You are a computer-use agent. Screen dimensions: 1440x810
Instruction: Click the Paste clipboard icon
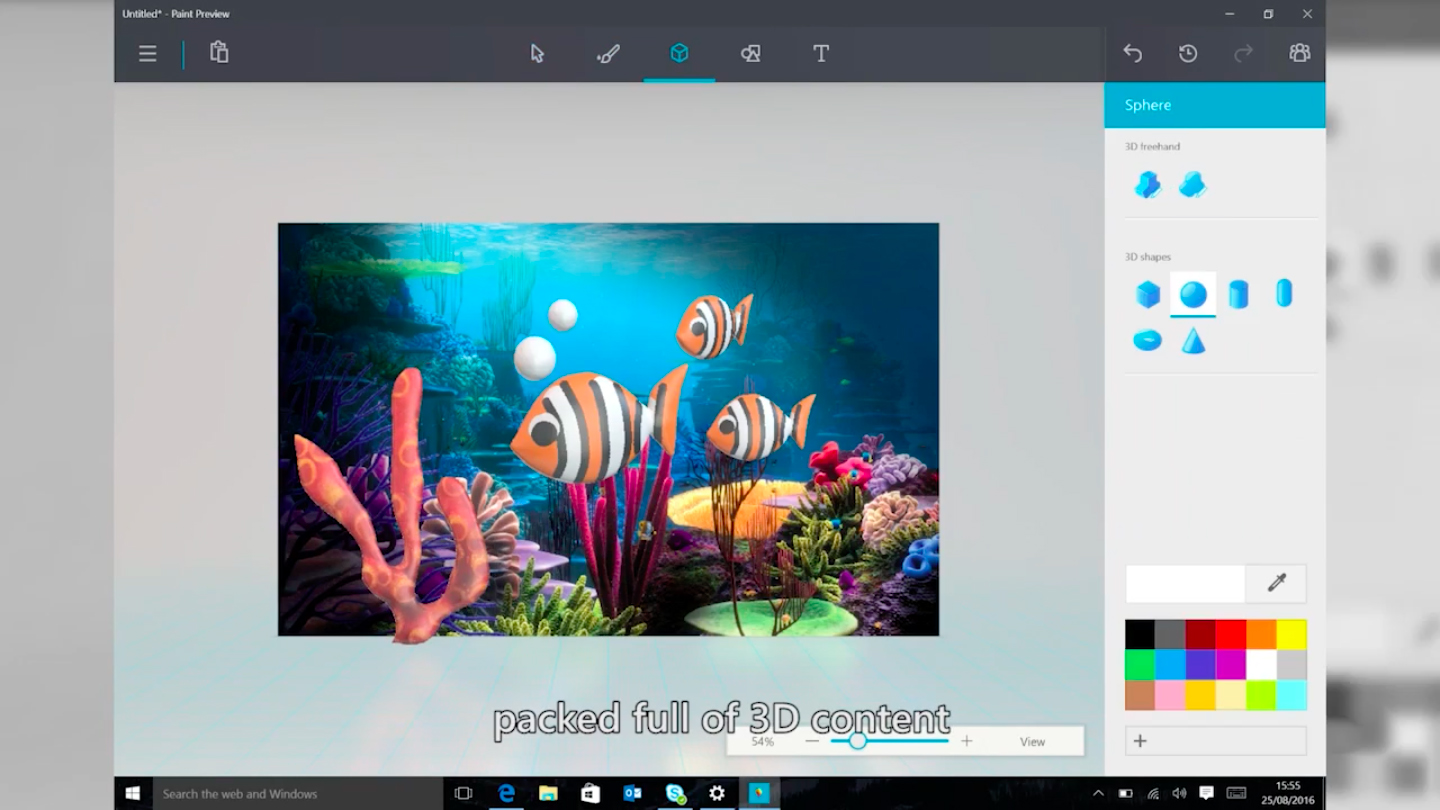click(x=219, y=53)
